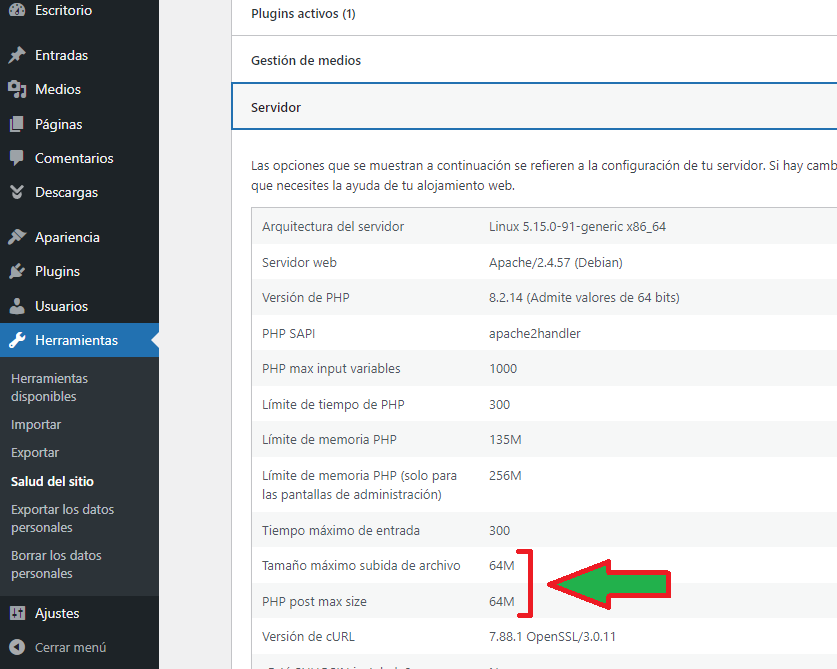Open the Importar submenu link
The height and width of the screenshot is (669, 837).
coord(36,424)
